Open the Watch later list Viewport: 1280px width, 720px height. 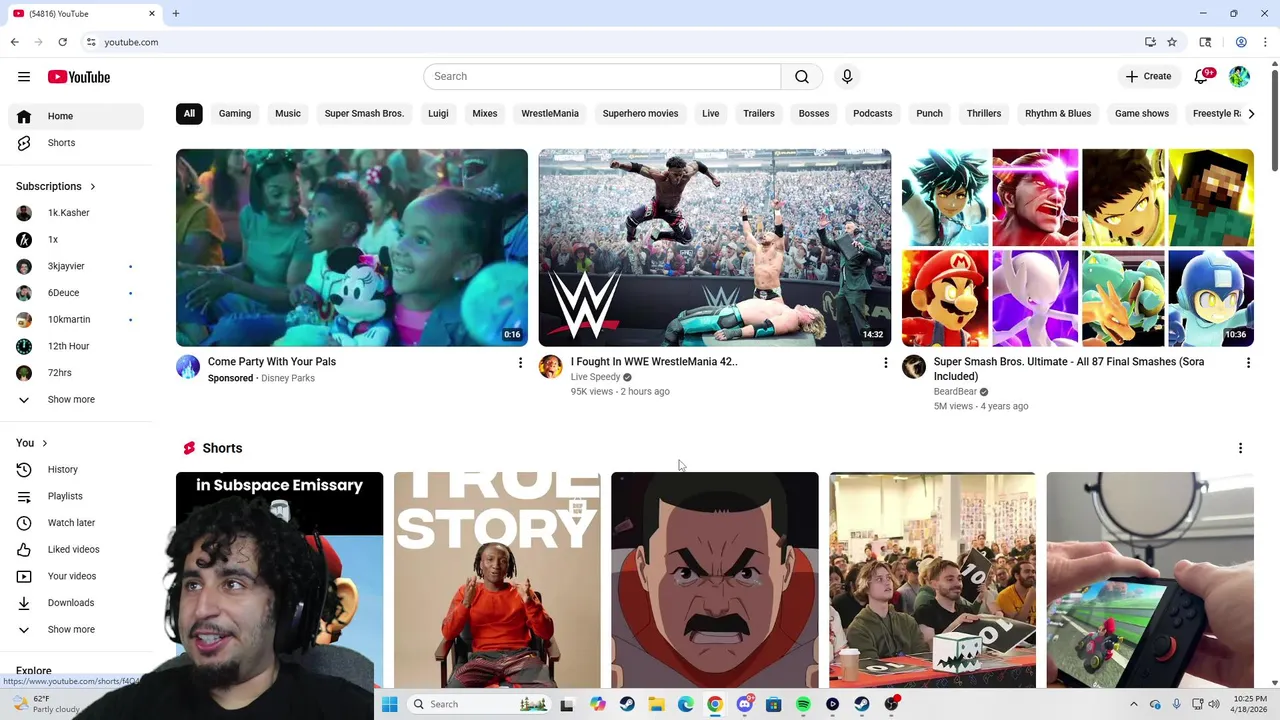pos(76,523)
